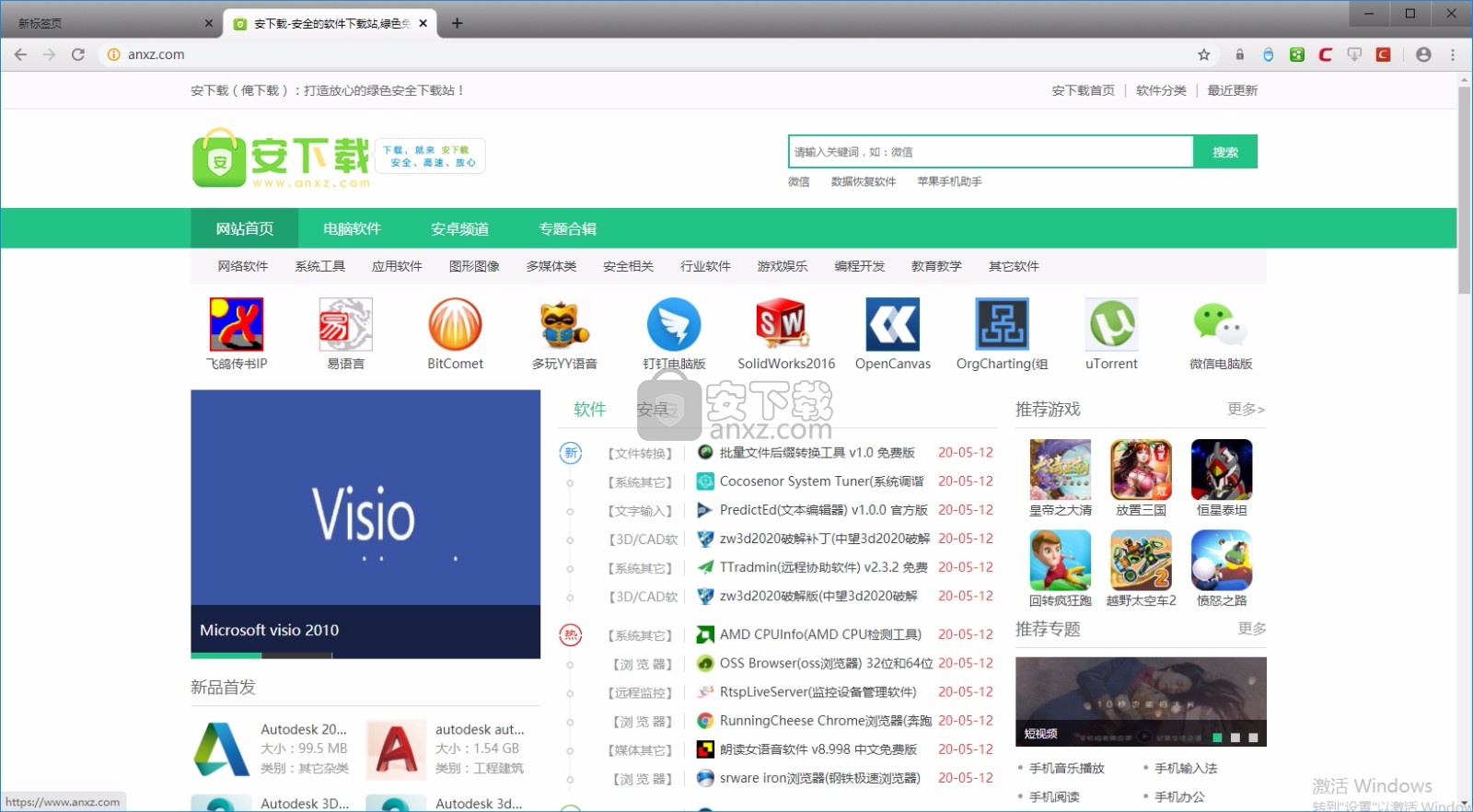Open 安下载首页 in top bar
1473x812 pixels.
1083,90
